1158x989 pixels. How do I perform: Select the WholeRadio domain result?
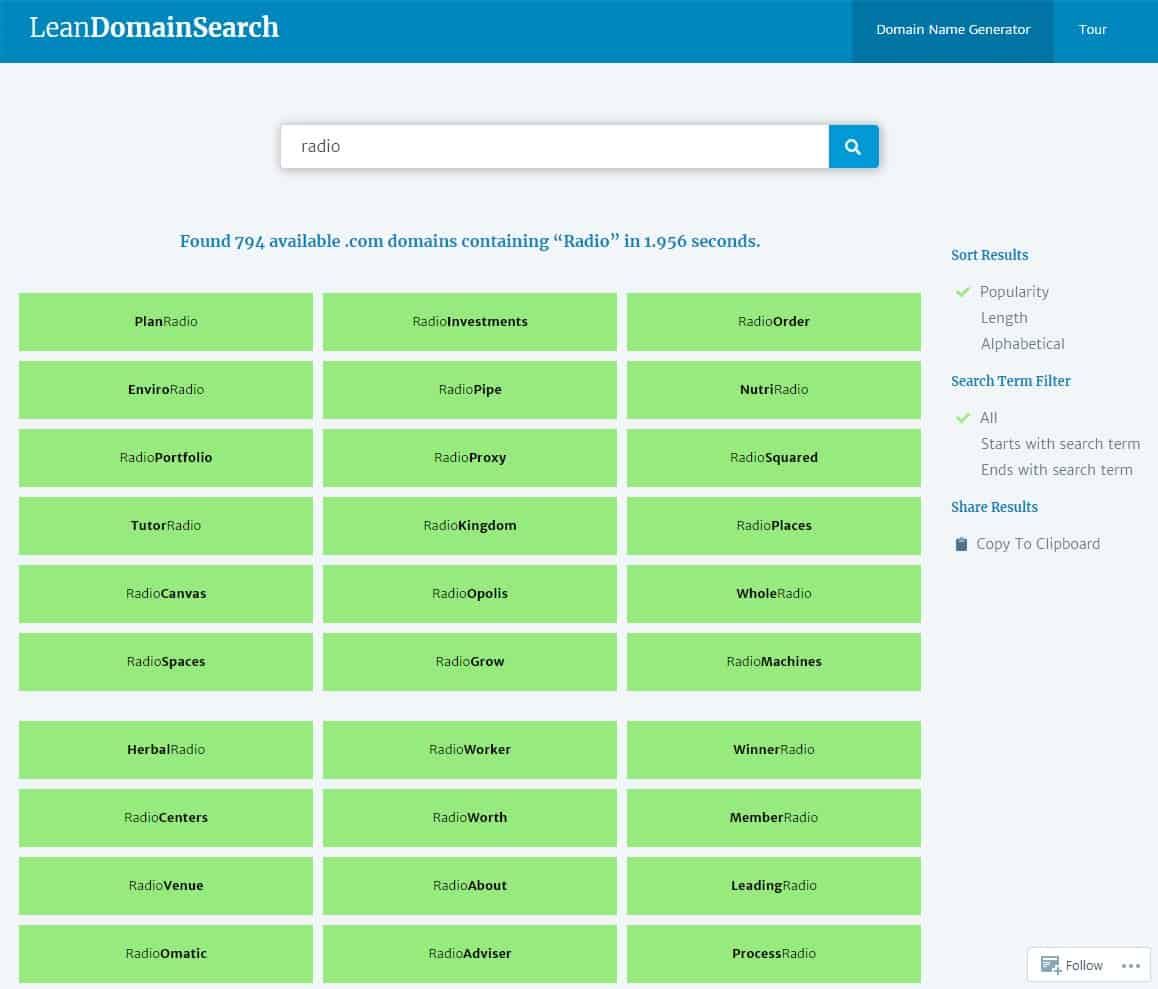click(x=773, y=593)
